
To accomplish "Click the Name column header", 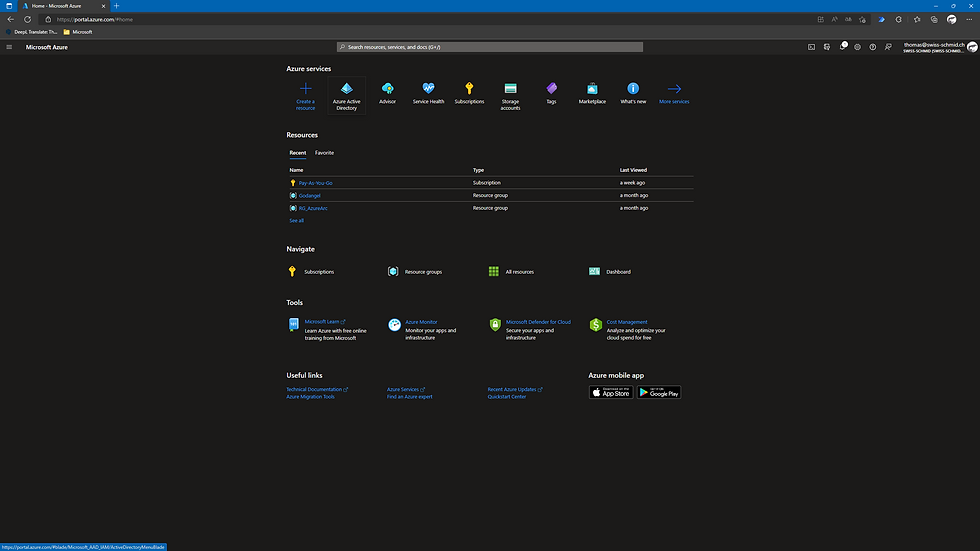I will [x=296, y=170].
